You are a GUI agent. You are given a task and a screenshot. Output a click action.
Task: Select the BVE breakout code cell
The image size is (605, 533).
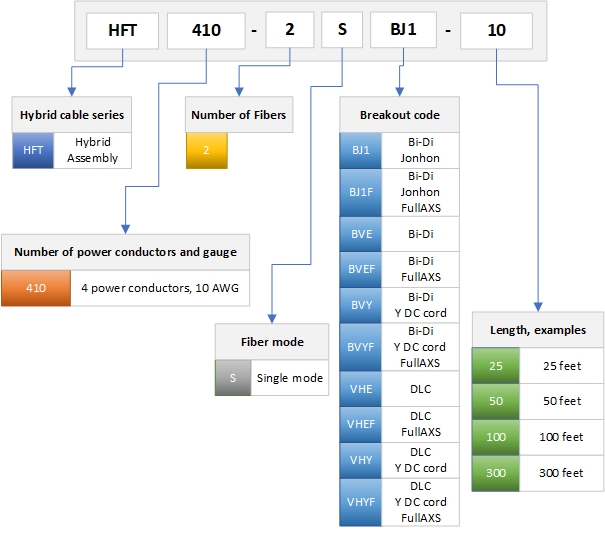pyautogui.click(x=358, y=233)
